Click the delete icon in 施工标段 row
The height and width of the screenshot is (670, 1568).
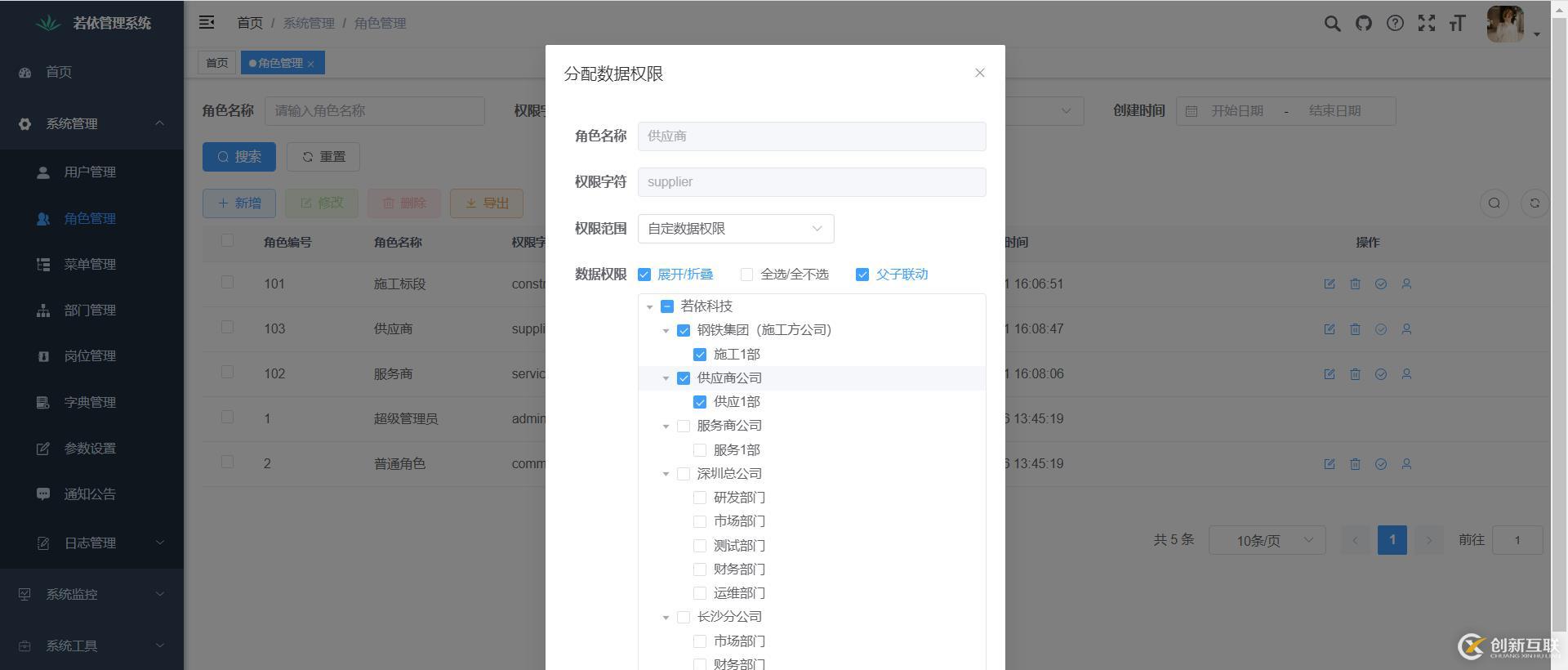point(1355,284)
